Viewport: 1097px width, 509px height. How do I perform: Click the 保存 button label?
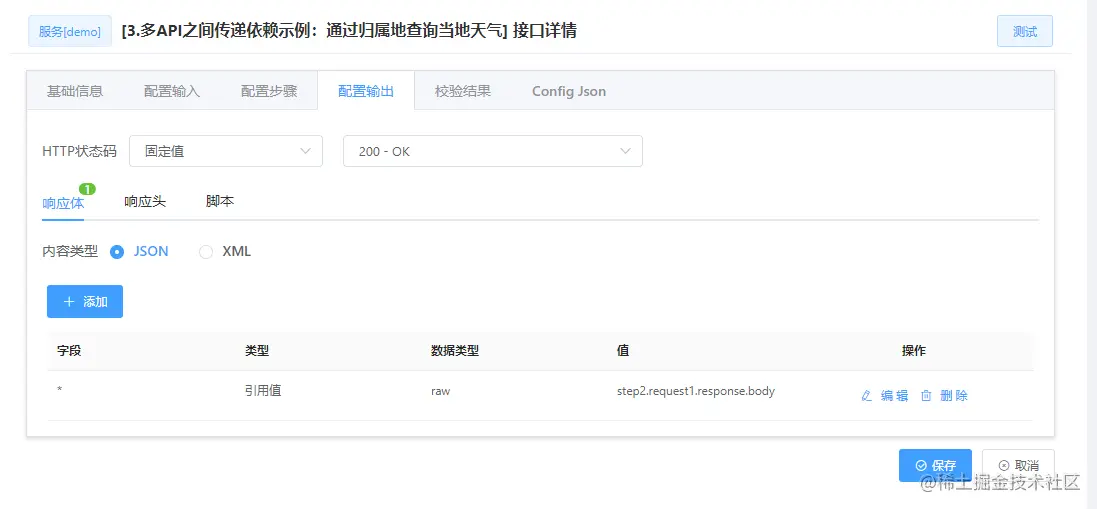click(944, 466)
